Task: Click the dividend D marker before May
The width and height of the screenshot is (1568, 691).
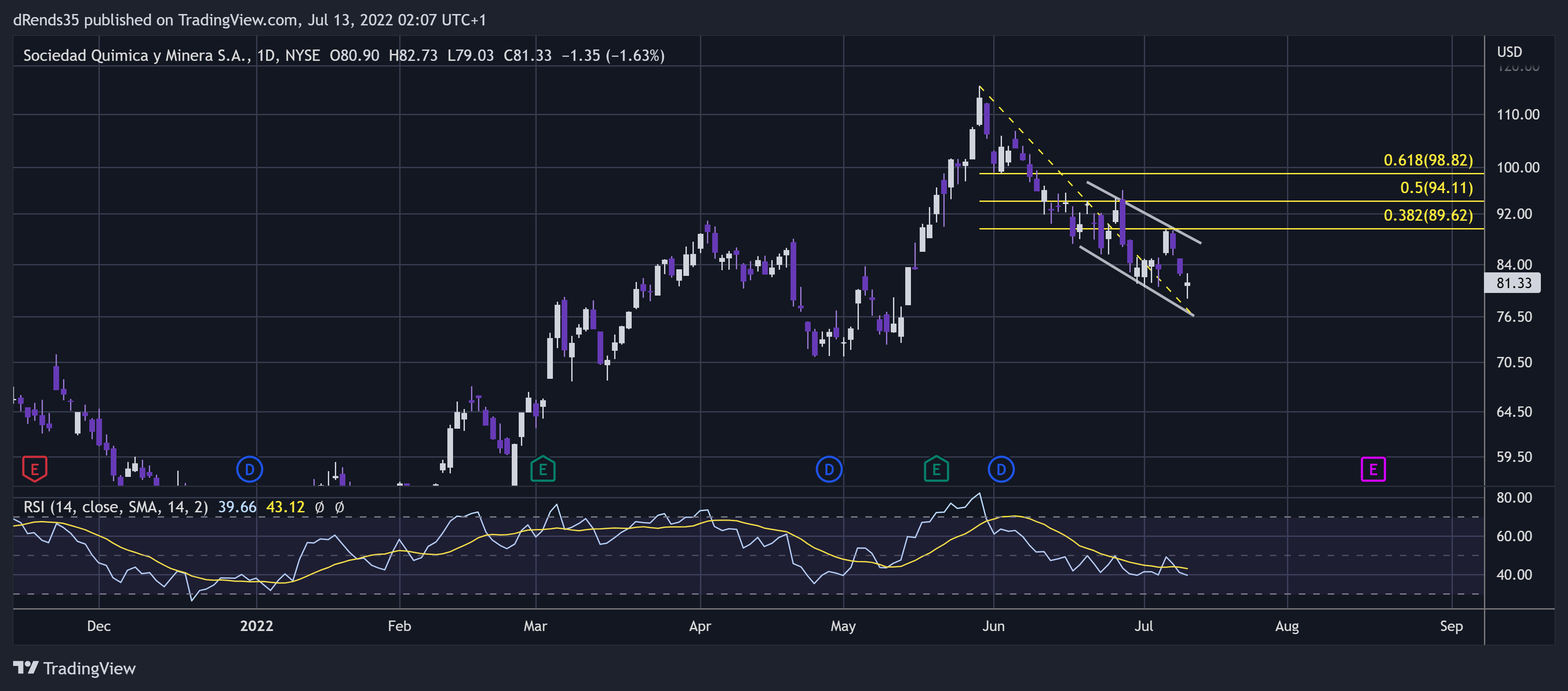Action: (829, 469)
